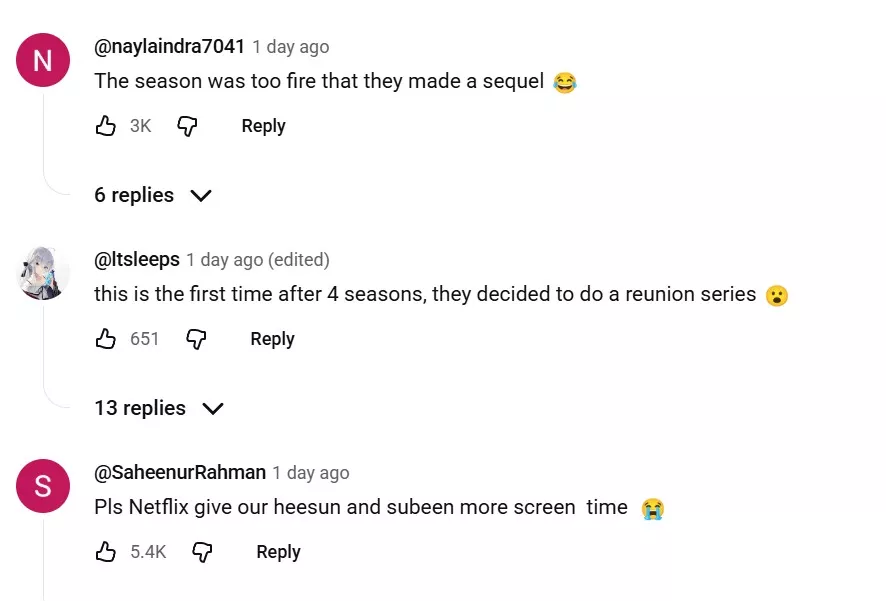Open the @SaheenurRahman channel link
The width and height of the screenshot is (886, 601).
(x=180, y=472)
